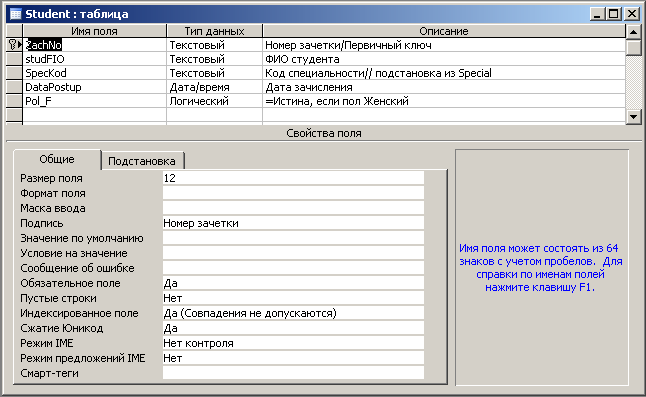Click the ZachNo field name cell
The width and height of the screenshot is (646, 397).
click(x=95, y=45)
